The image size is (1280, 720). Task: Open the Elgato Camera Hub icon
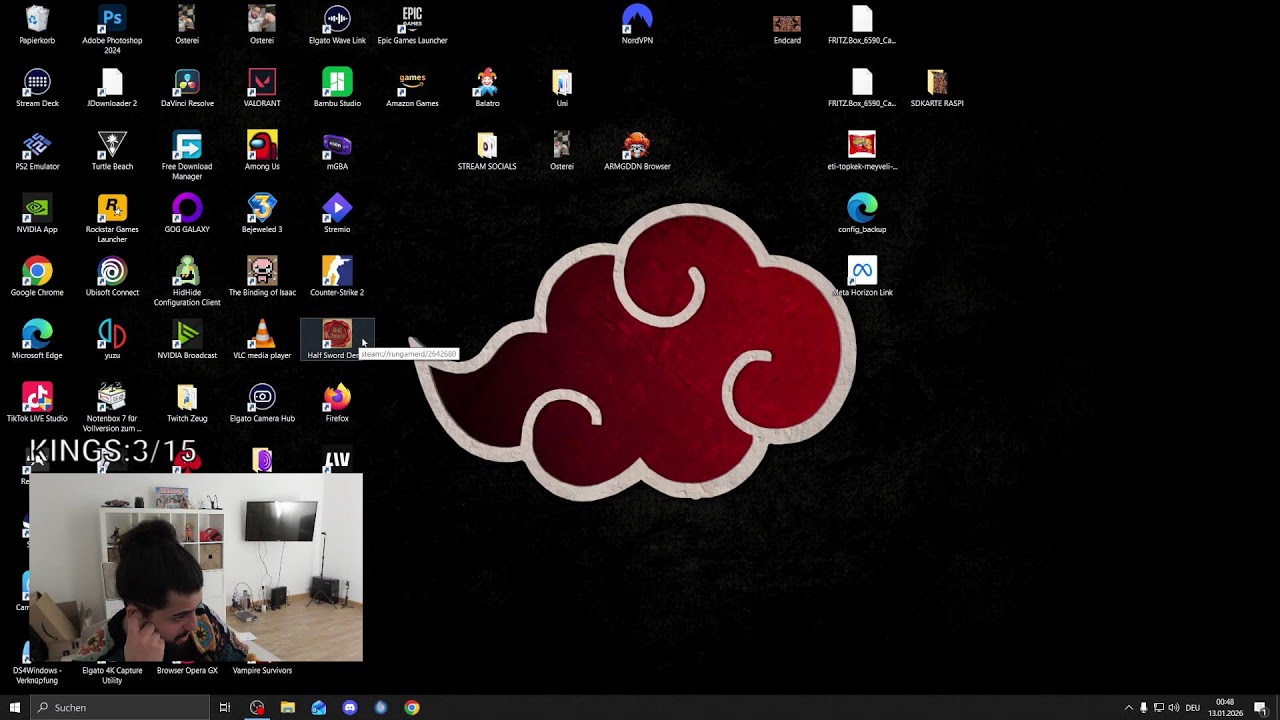pyautogui.click(x=262, y=404)
